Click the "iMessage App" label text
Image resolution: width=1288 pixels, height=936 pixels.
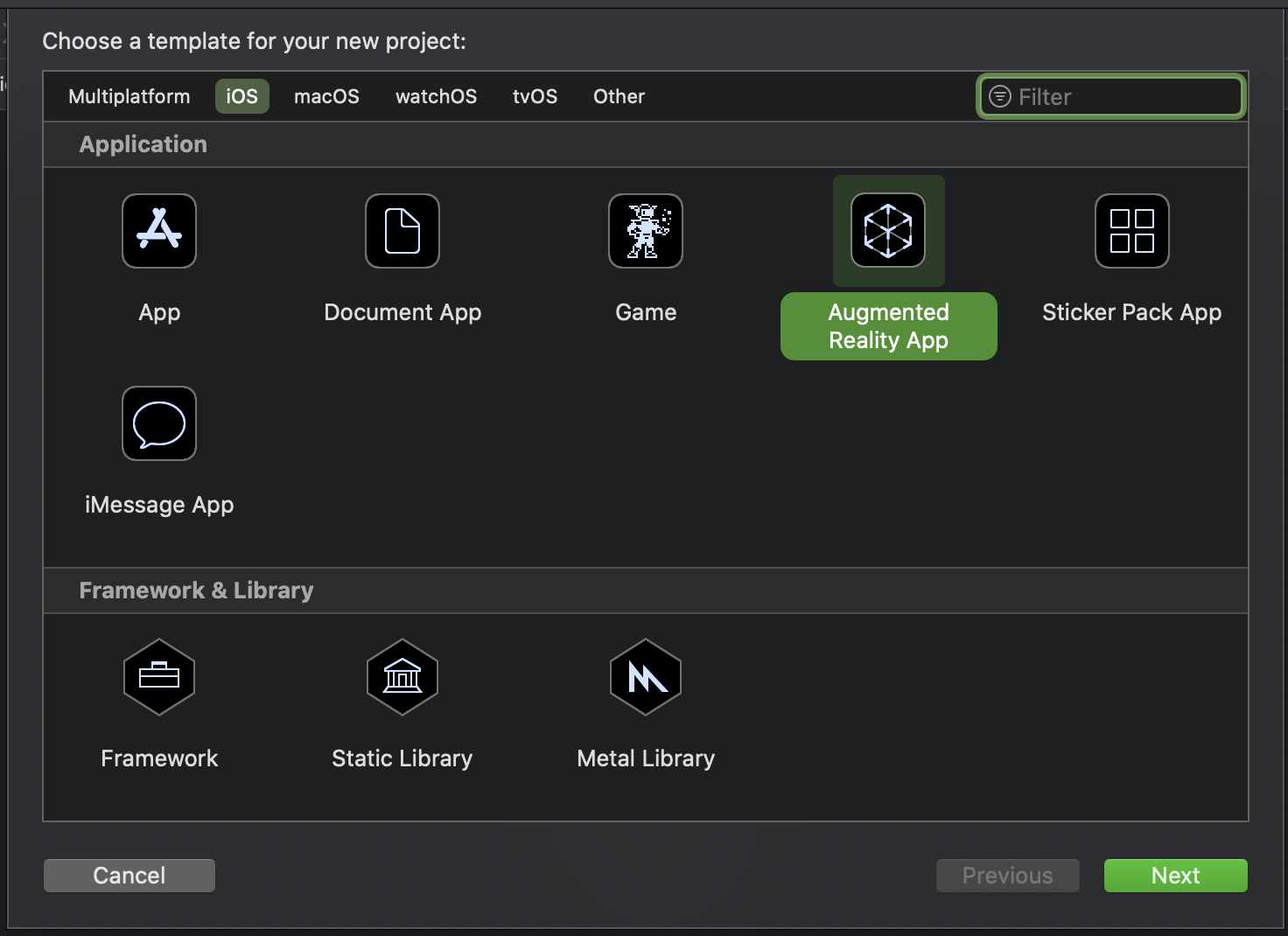(x=159, y=505)
